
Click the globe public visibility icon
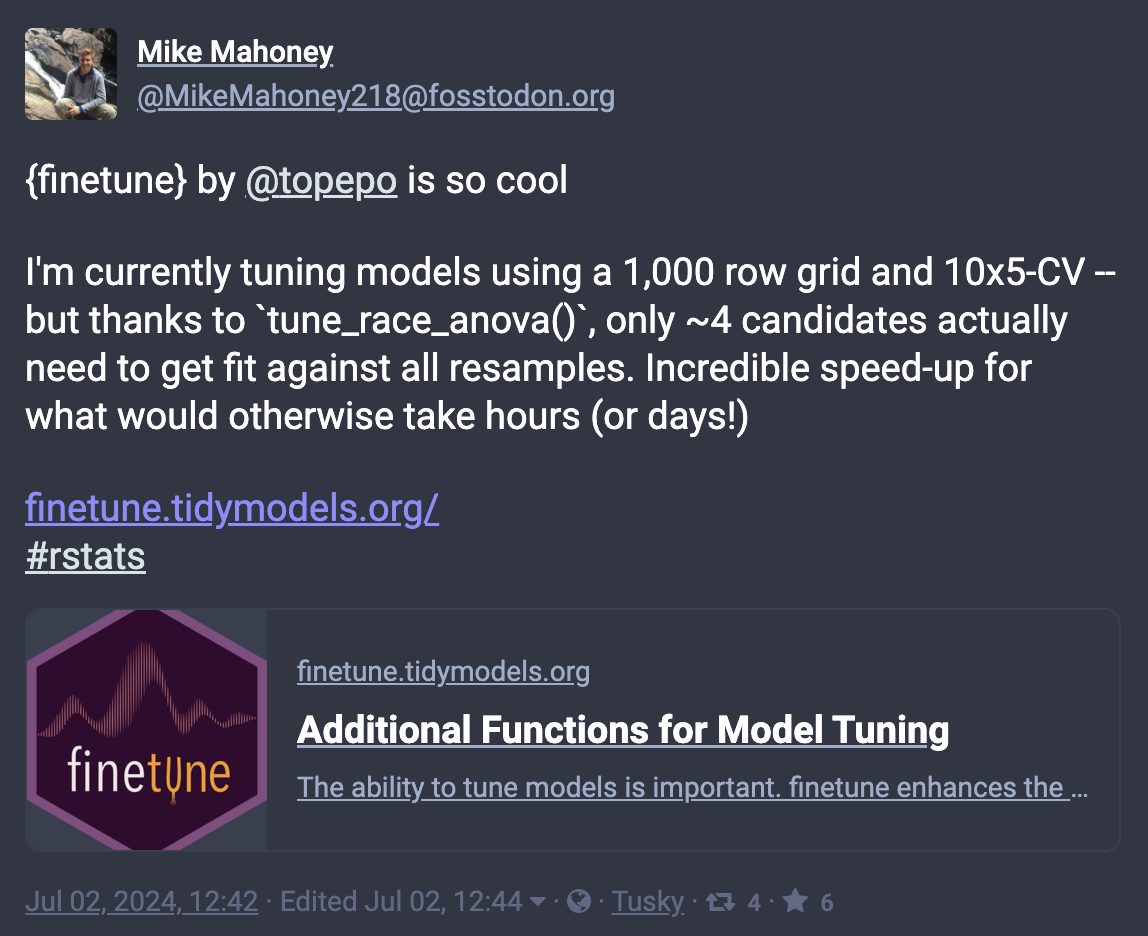(x=578, y=902)
